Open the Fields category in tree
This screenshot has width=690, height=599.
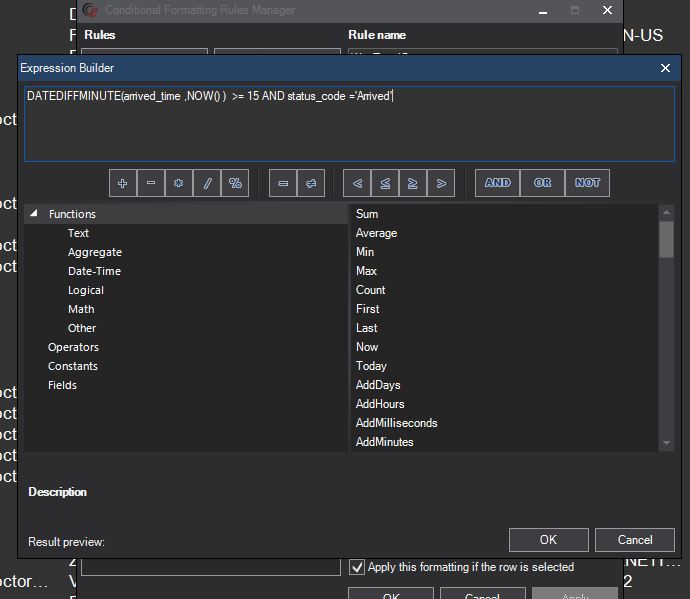point(62,385)
